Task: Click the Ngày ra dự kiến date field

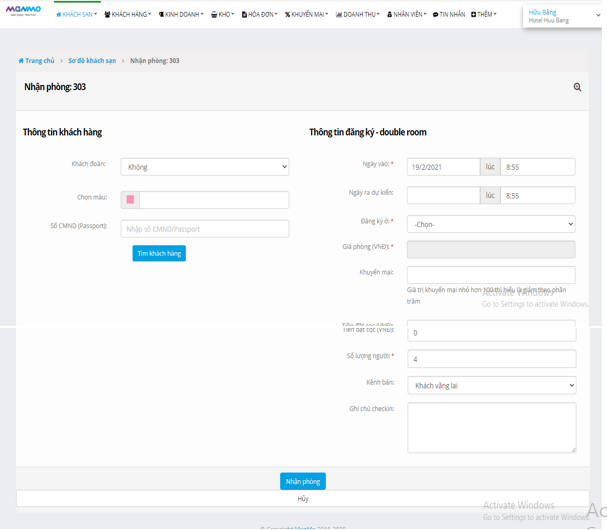Action: [x=442, y=196]
